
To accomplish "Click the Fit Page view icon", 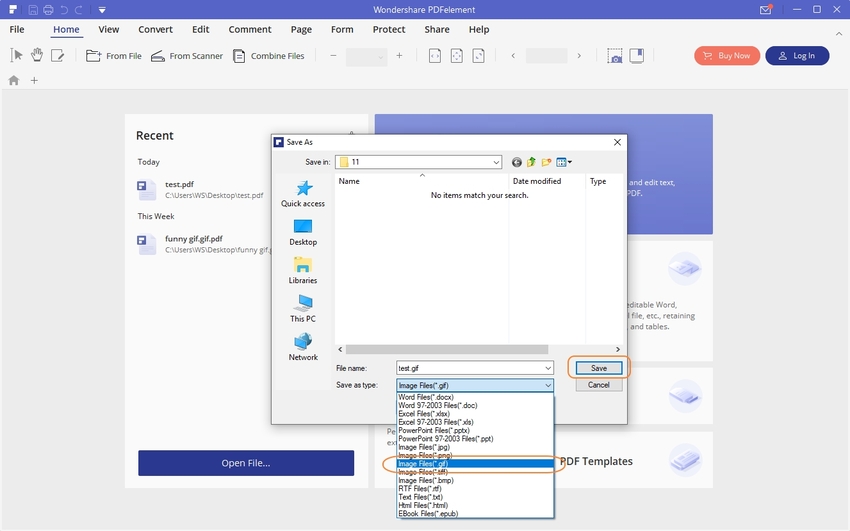I will (x=457, y=56).
